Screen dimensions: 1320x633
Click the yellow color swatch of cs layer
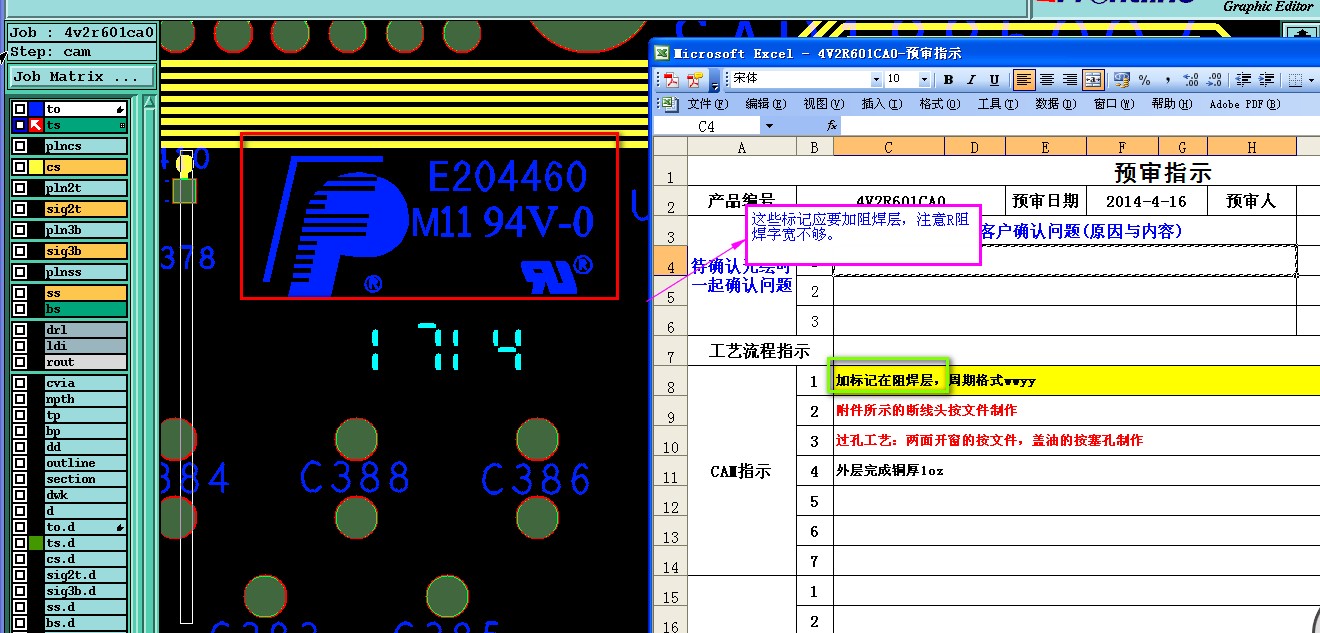tap(36, 167)
